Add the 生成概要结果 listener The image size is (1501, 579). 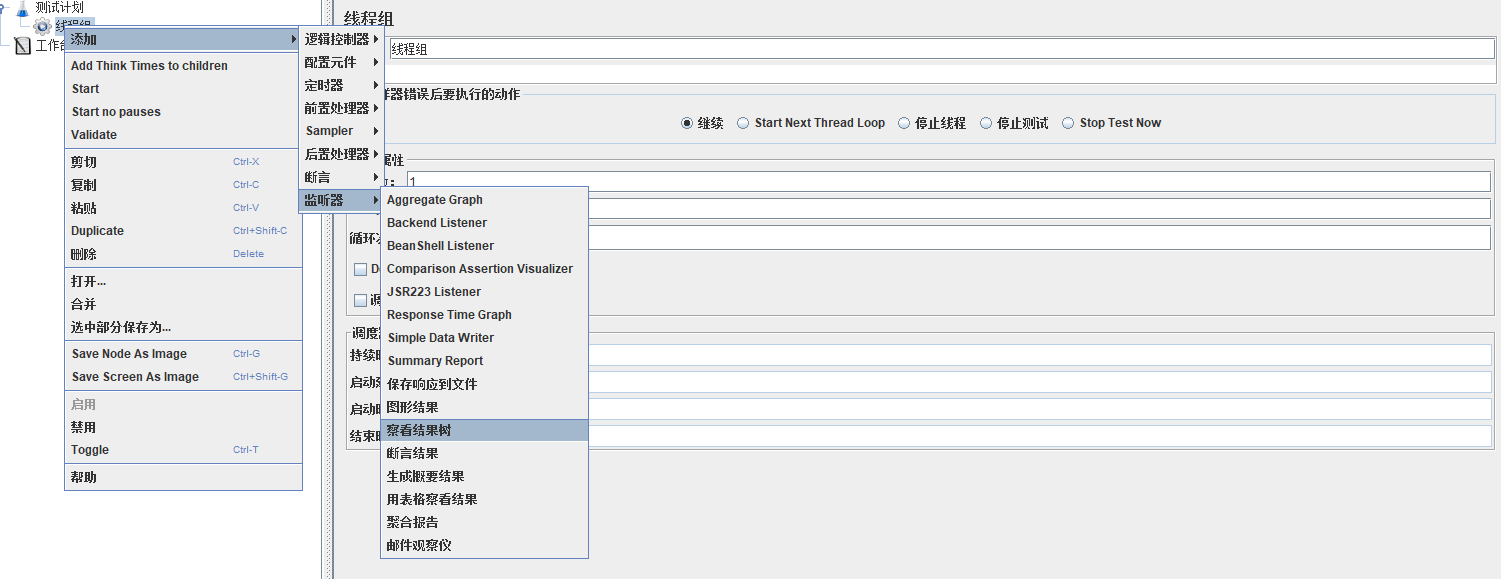coord(484,476)
